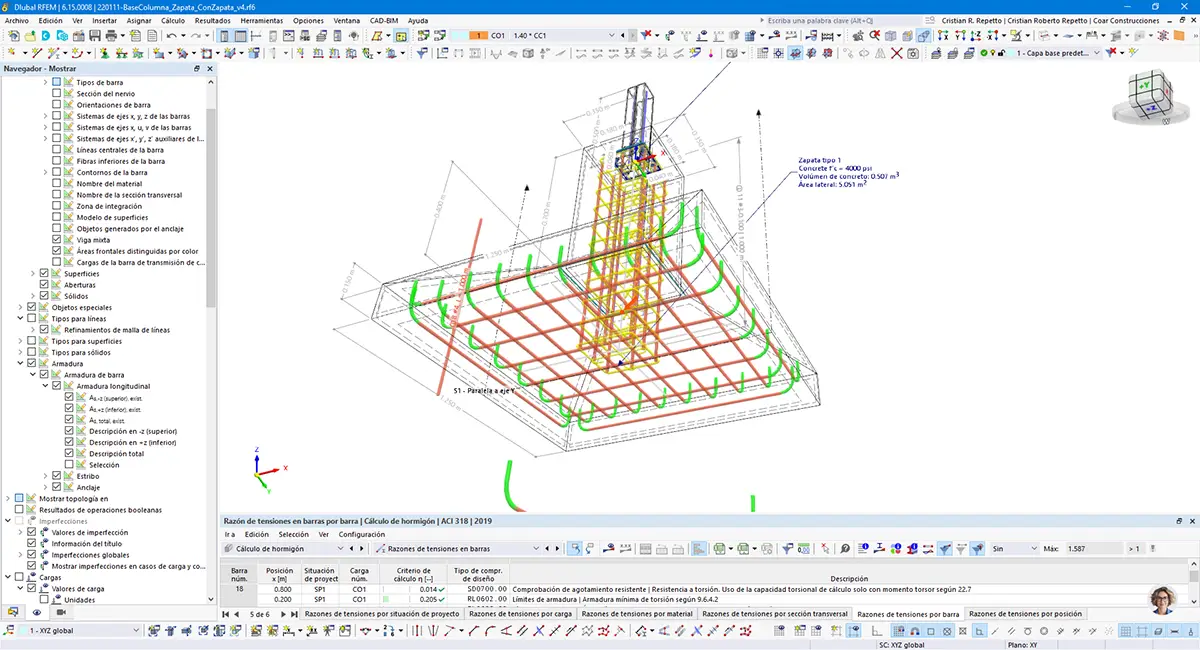1200x650 pixels.
Task: Open the Insertar menu
Action: point(104,20)
